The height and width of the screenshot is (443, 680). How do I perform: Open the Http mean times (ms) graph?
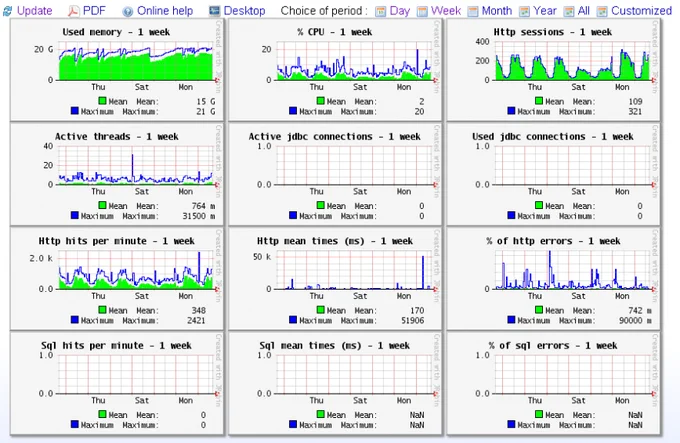335,279
